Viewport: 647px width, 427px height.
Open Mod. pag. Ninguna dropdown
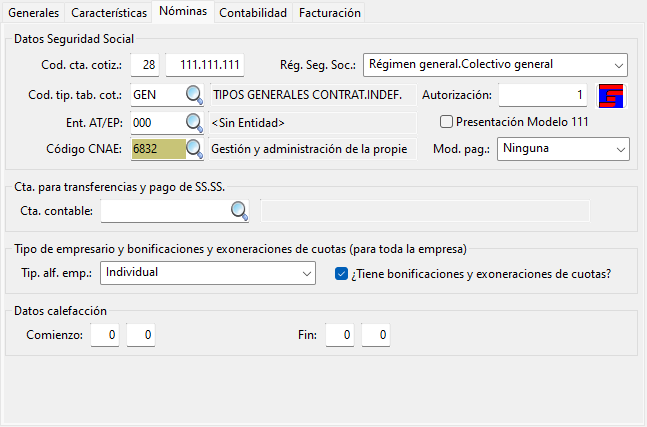pos(563,149)
